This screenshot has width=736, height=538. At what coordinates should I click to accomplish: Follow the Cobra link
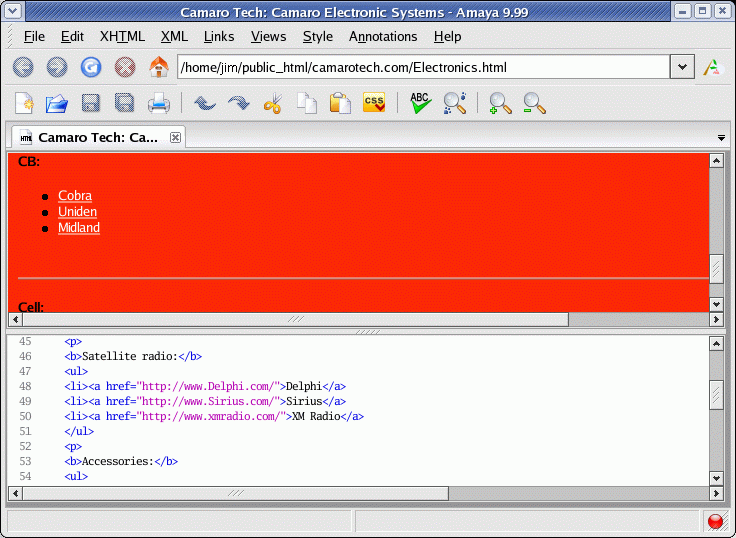pos(75,196)
